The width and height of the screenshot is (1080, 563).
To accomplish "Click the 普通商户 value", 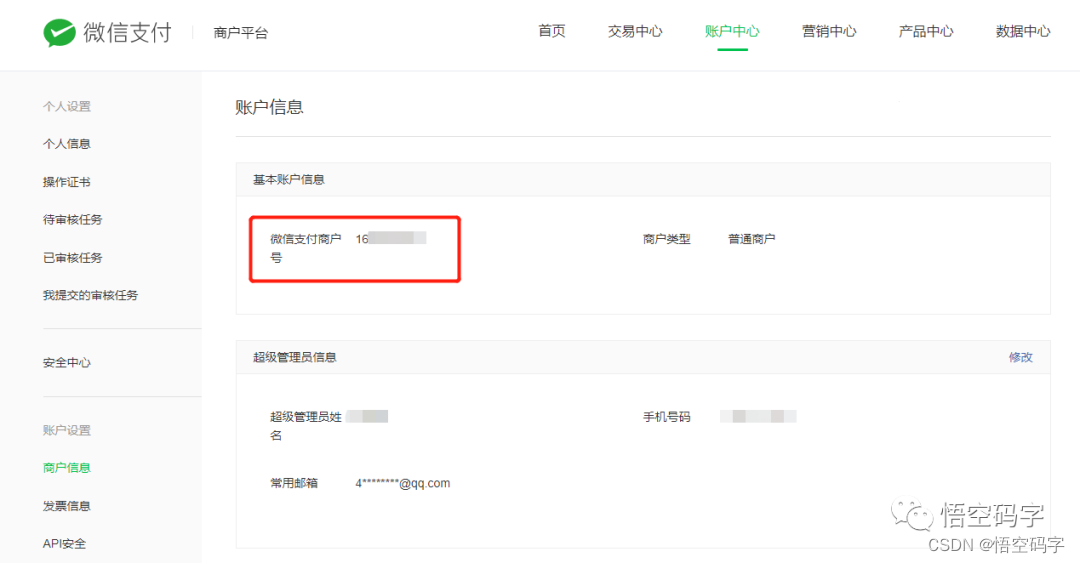I will tap(752, 239).
